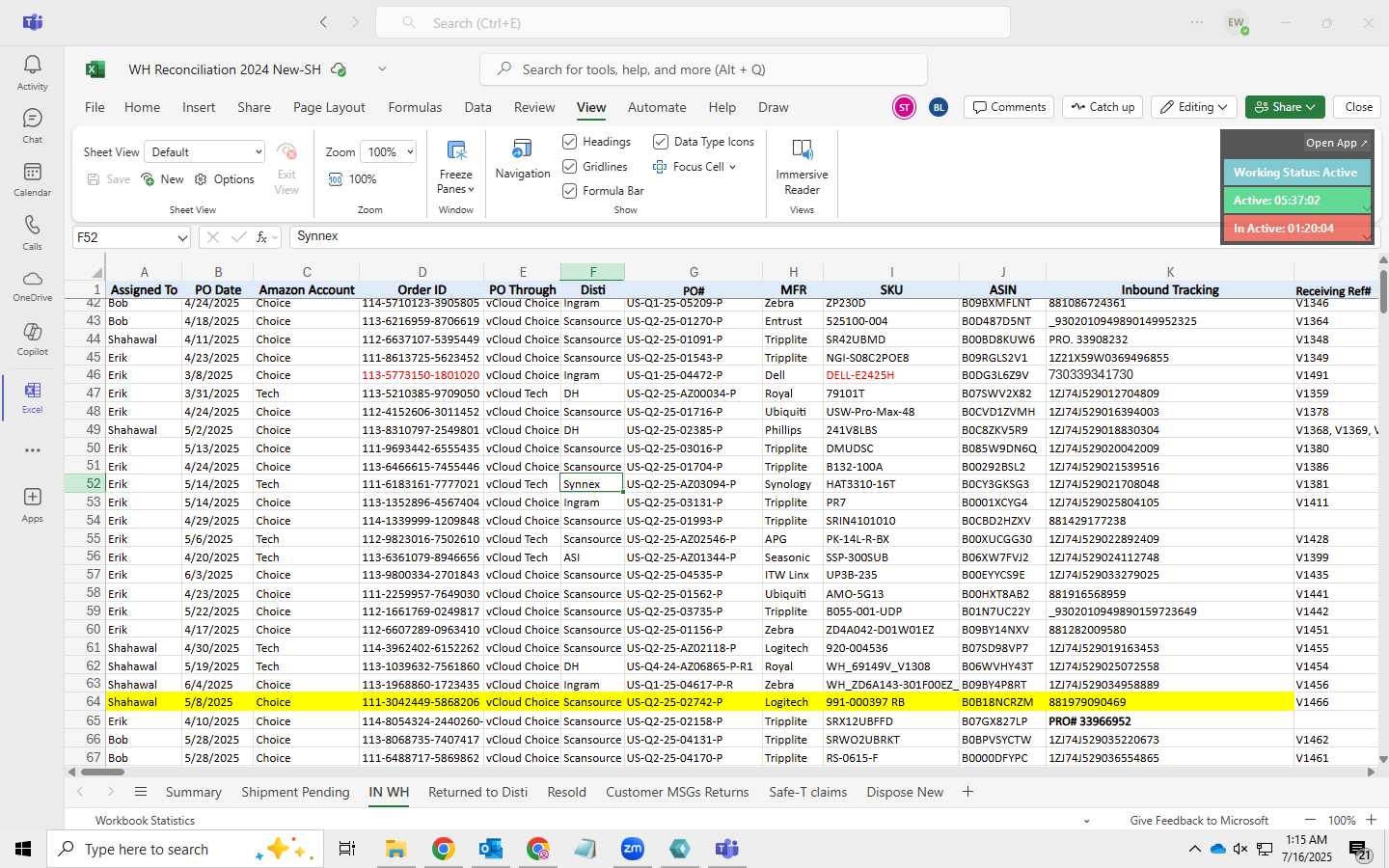The height and width of the screenshot is (868, 1389).
Task: Expand the Sheet View Default dropdown
Action: point(259,152)
